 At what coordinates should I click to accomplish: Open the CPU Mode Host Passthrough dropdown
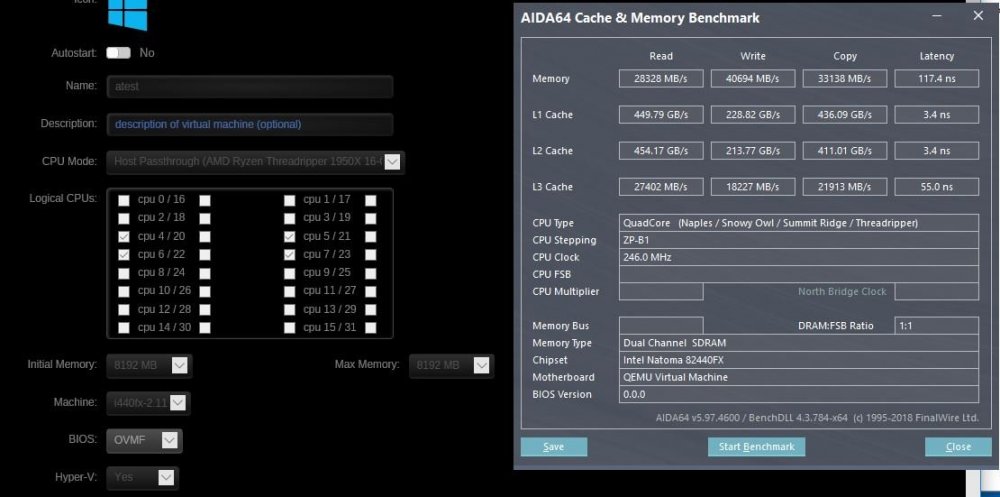256,161
